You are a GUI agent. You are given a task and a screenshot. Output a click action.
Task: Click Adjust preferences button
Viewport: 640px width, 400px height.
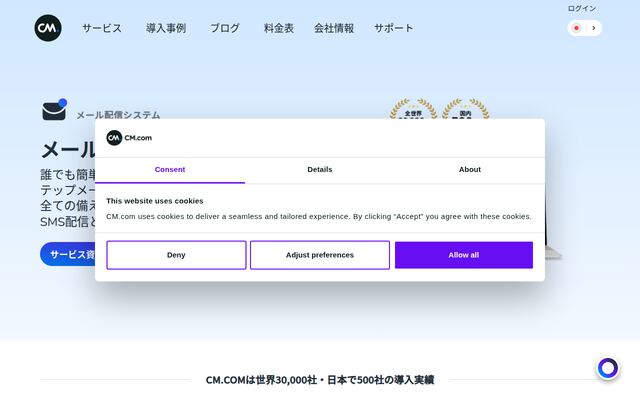coord(320,255)
